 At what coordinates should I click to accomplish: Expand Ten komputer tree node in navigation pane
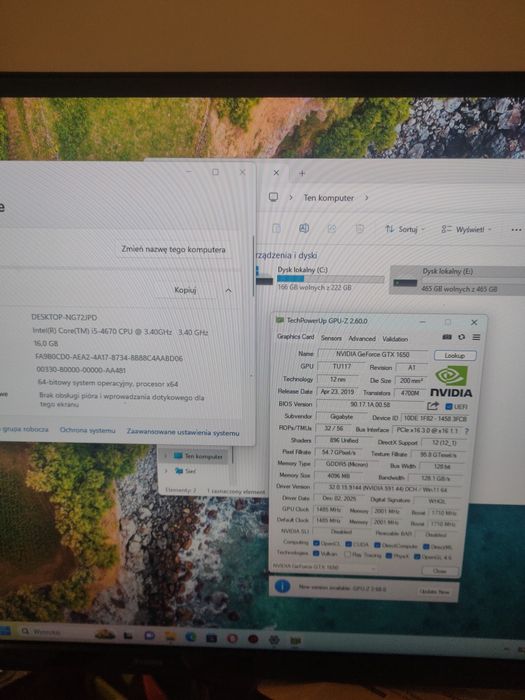pyautogui.click(x=166, y=456)
